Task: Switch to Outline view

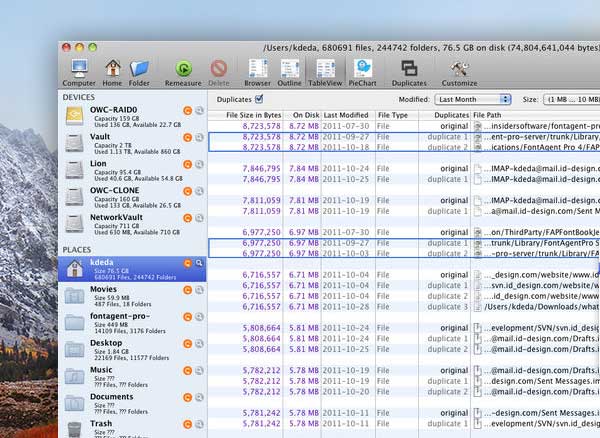Action: (289, 73)
